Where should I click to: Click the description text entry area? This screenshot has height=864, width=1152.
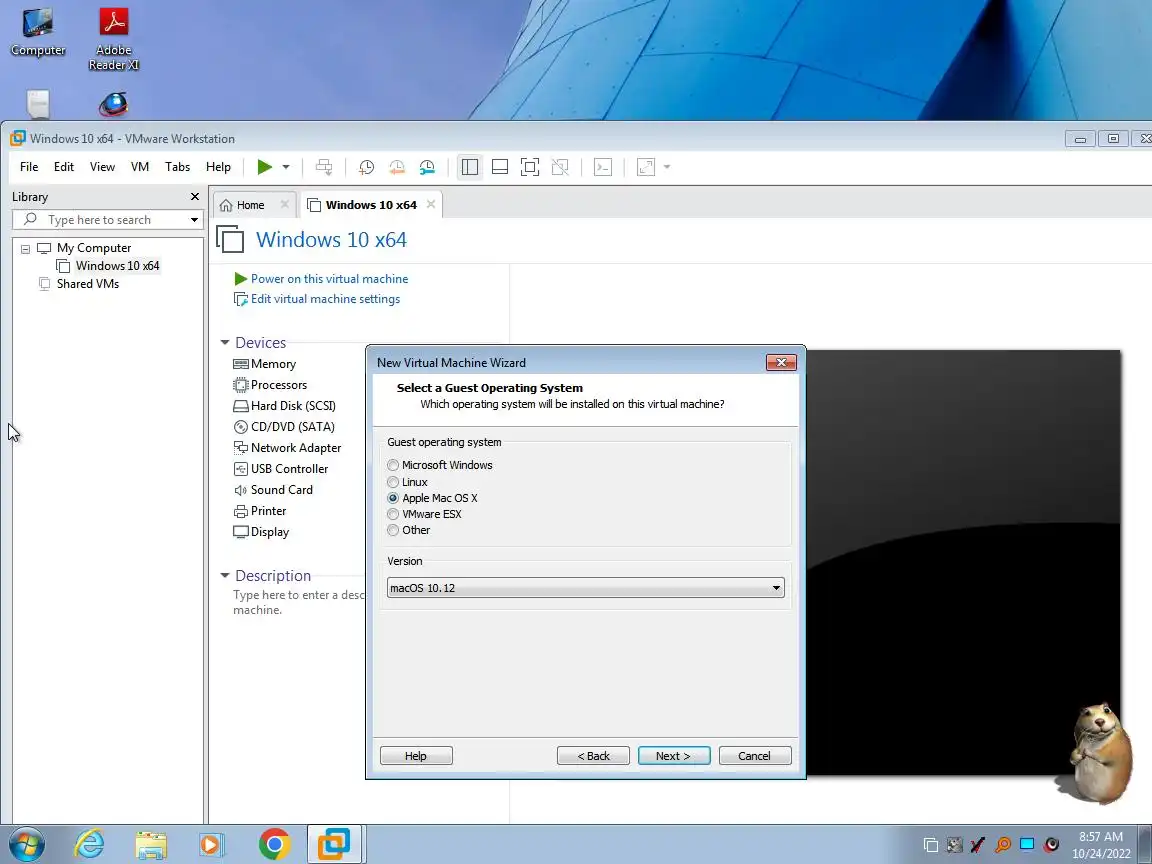(x=298, y=602)
